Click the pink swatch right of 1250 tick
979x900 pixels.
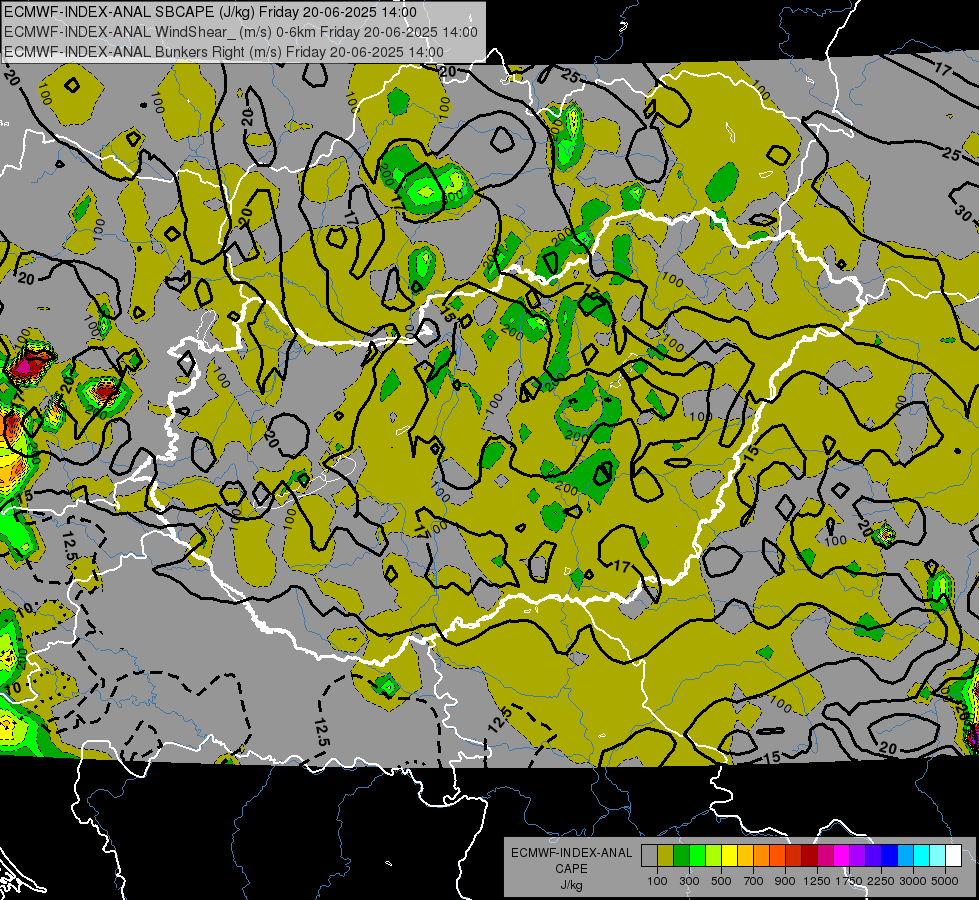click(825, 856)
